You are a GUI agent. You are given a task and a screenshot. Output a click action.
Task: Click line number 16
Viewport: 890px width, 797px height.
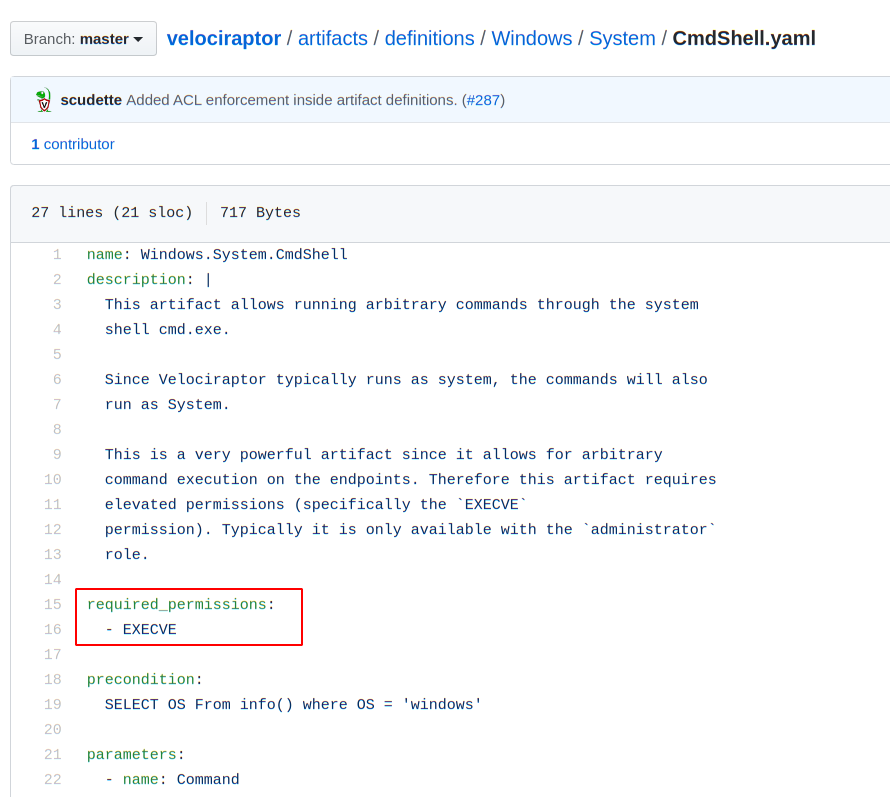coord(53,630)
